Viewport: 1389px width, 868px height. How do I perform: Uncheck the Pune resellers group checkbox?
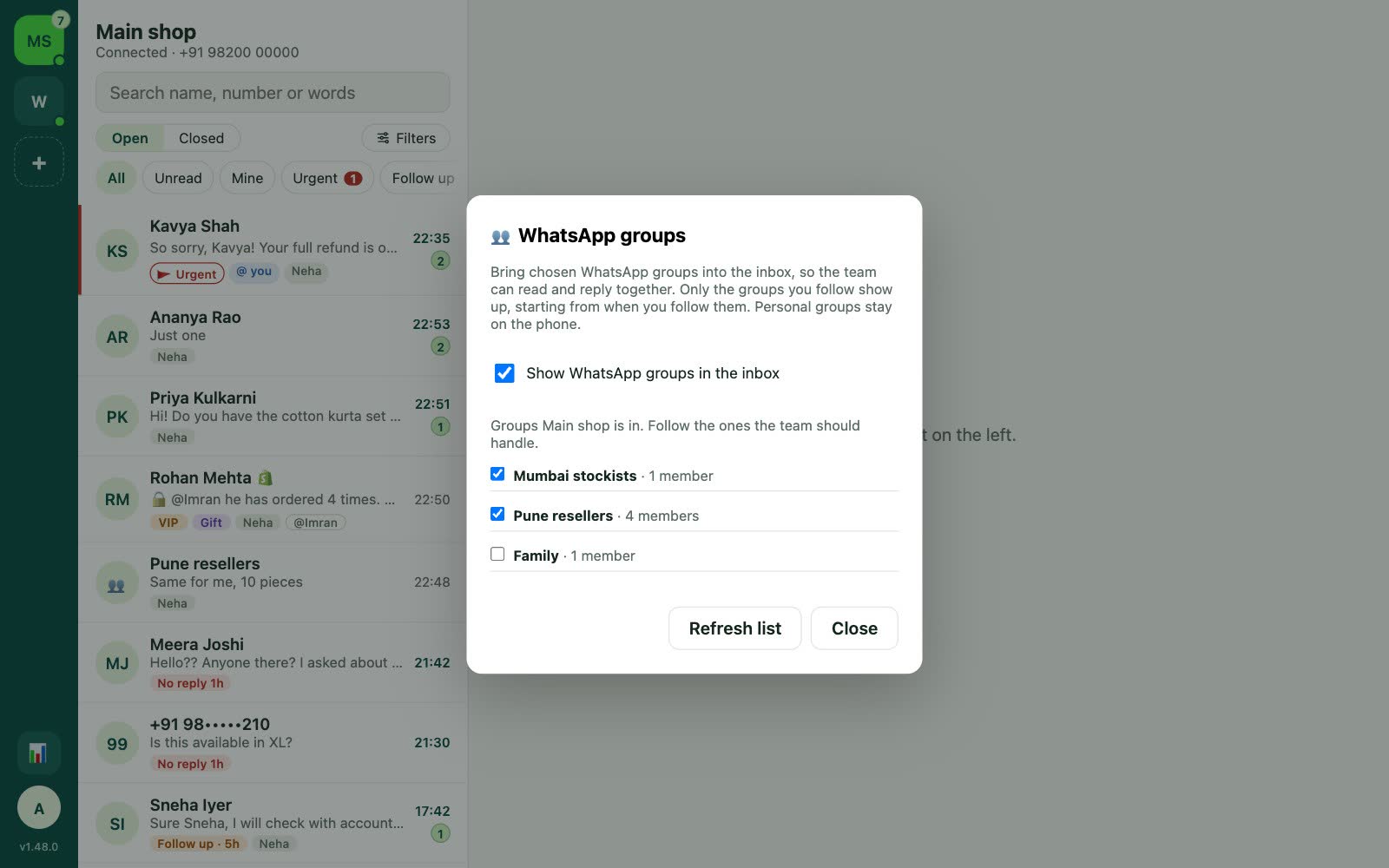(497, 514)
